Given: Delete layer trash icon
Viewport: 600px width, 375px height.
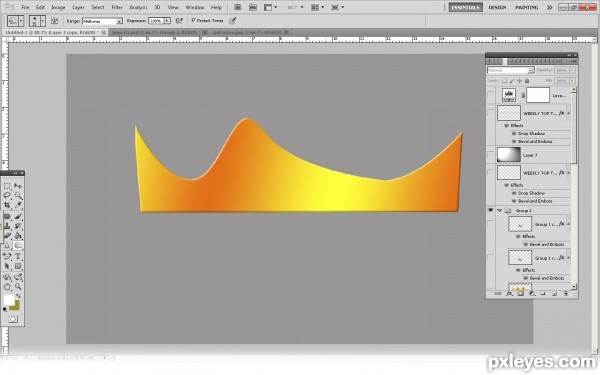Looking at the screenshot, I should (566, 294).
